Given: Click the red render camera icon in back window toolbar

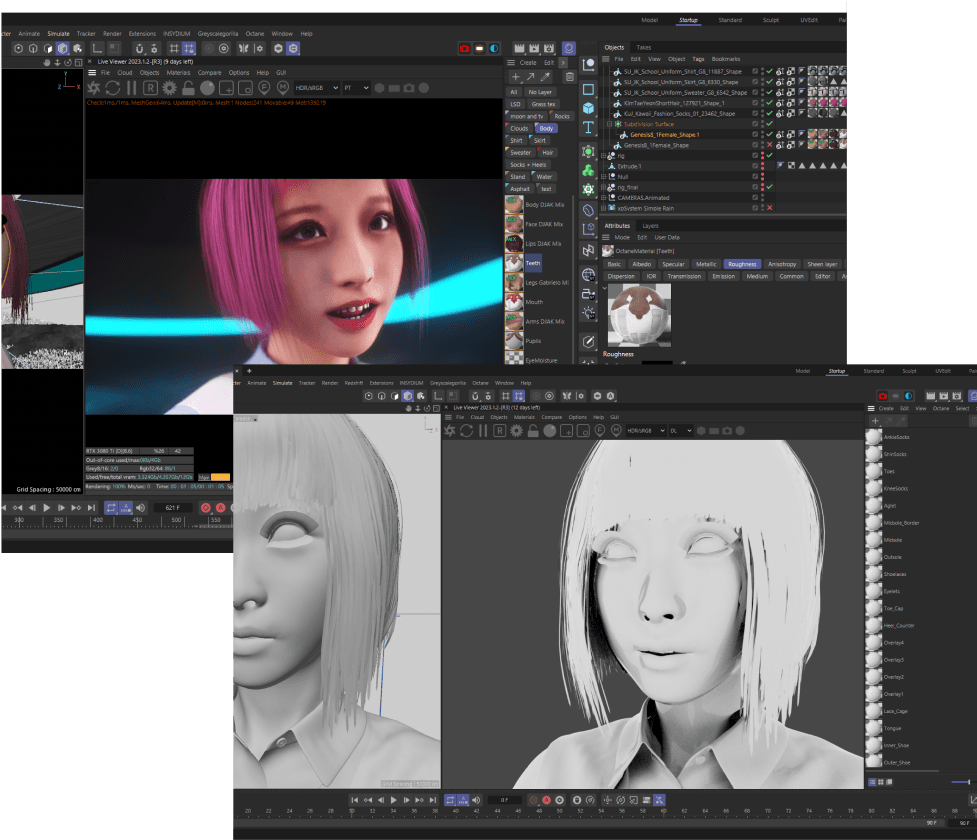Looking at the screenshot, I should [465, 48].
